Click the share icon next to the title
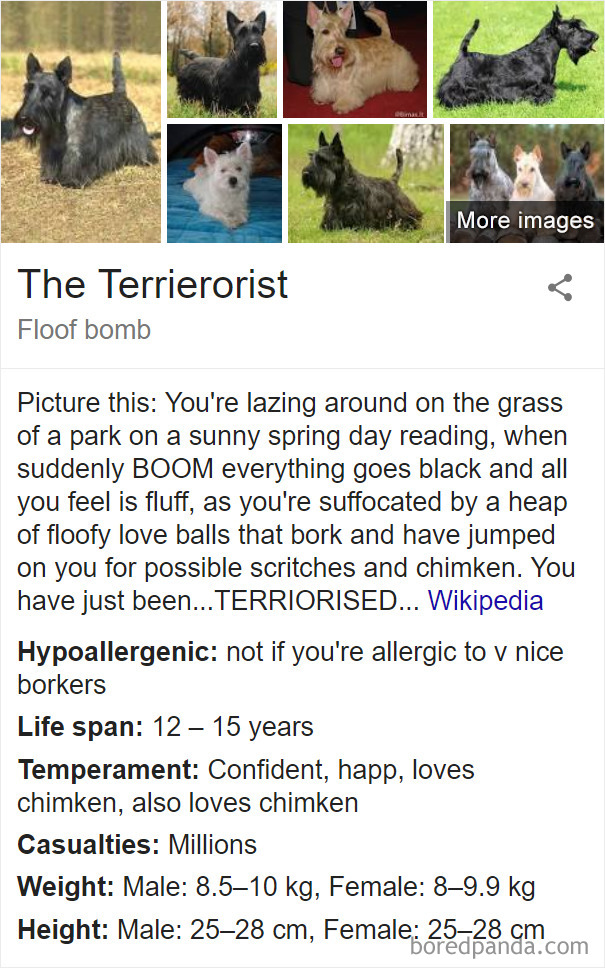The height and width of the screenshot is (968, 605). (559, 287)
